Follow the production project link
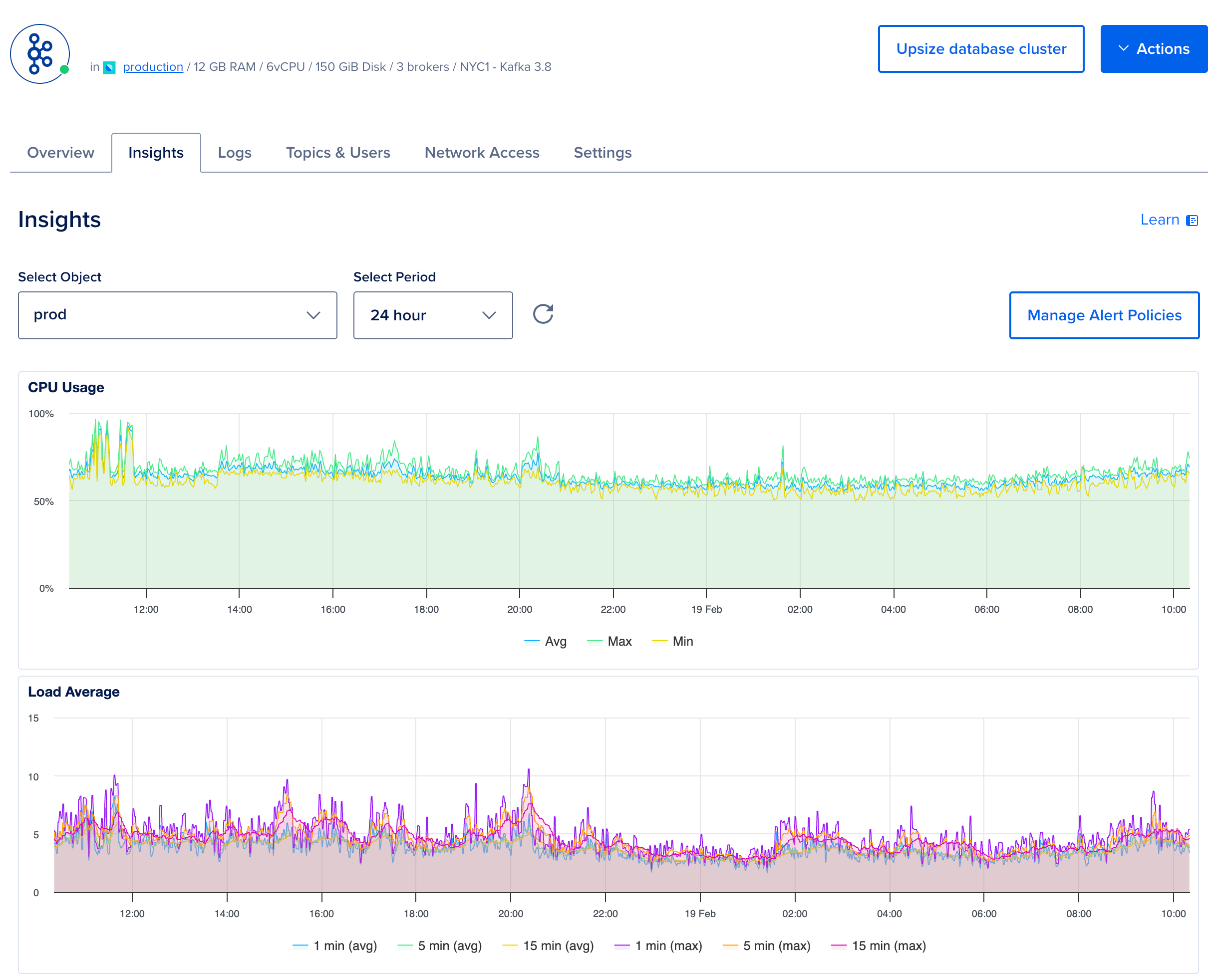The image size is (1212, 980). pos(152,66)
